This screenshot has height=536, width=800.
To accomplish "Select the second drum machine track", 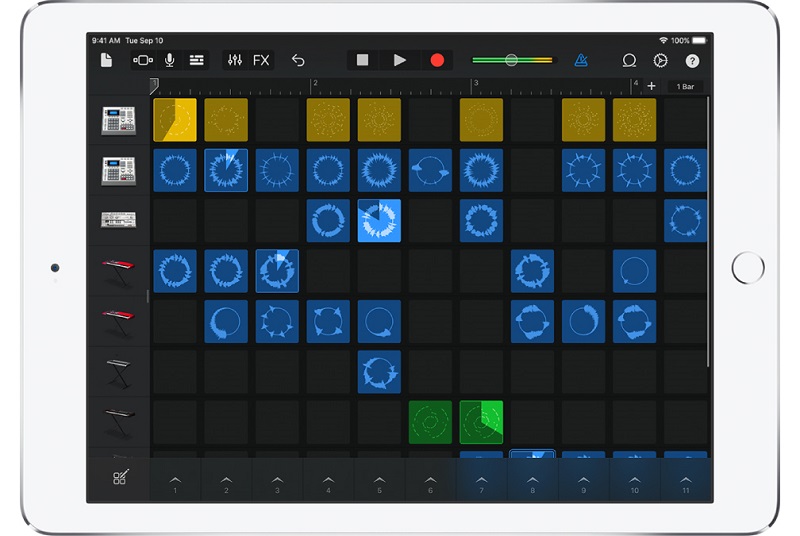I will (118, 171).
